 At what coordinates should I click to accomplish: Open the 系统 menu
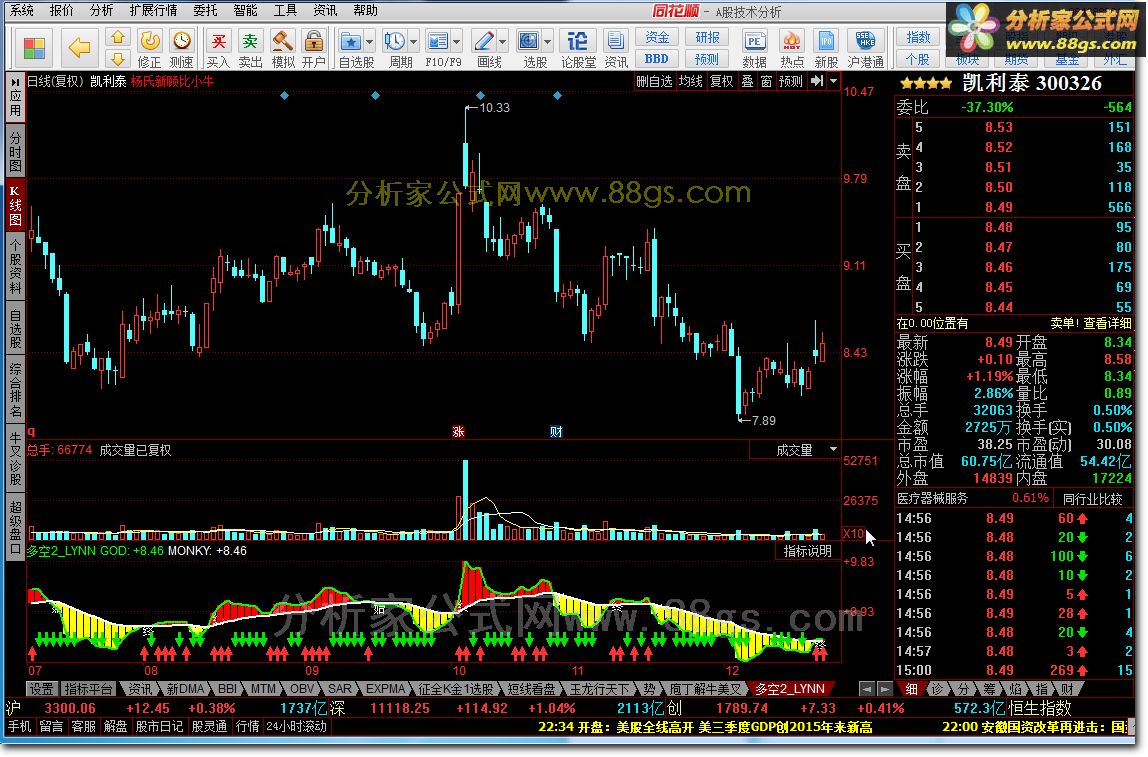22,10
